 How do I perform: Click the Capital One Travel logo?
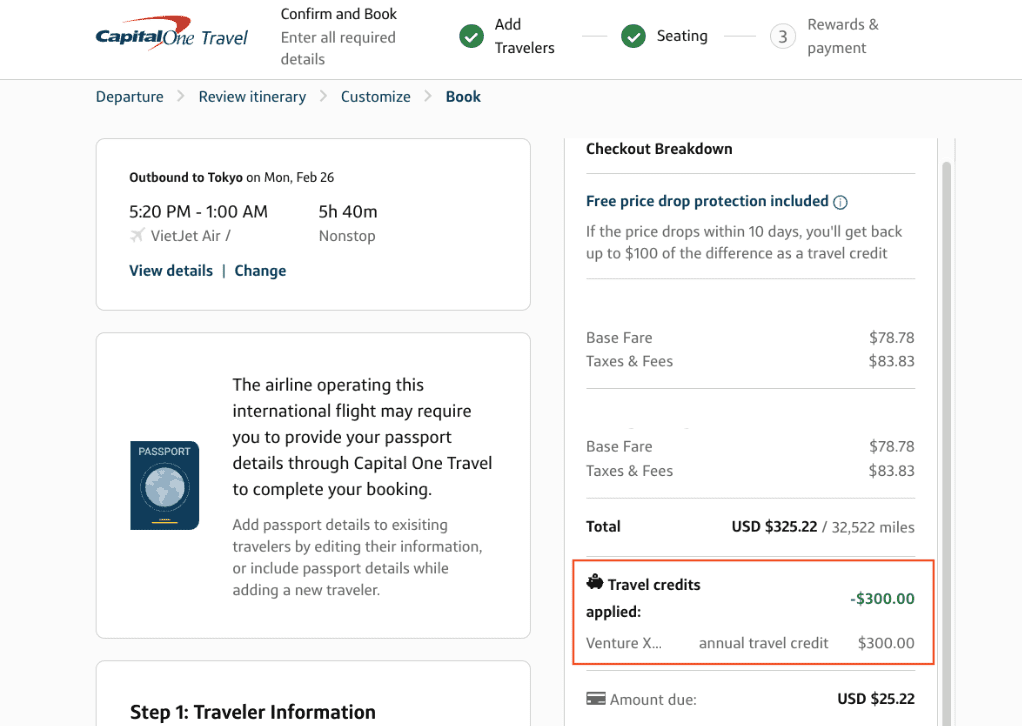pos(172,36)
